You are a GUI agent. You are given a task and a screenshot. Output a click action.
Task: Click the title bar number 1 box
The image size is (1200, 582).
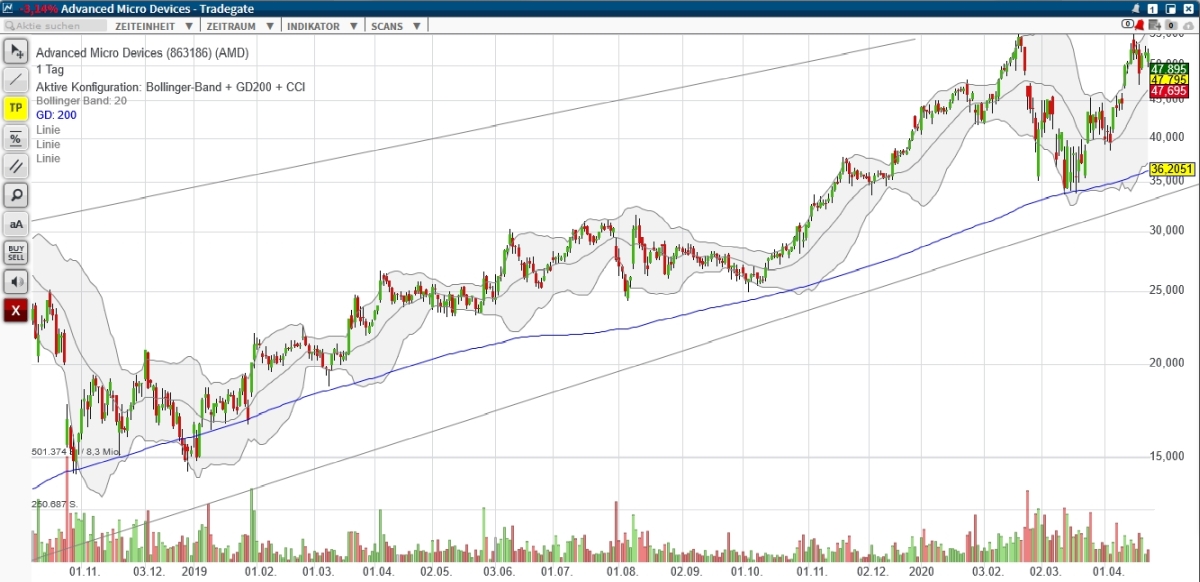[1153, 8]
